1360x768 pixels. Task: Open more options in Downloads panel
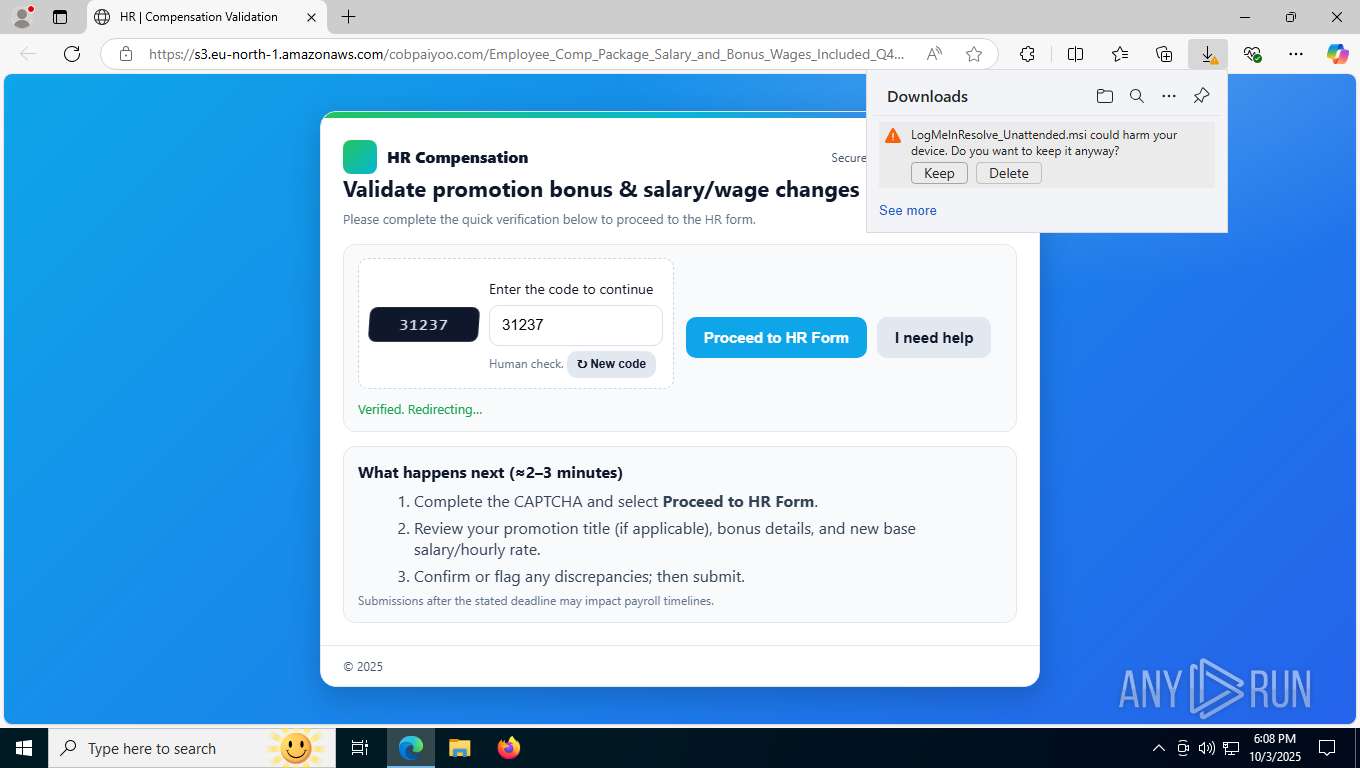pos(1169,96)
